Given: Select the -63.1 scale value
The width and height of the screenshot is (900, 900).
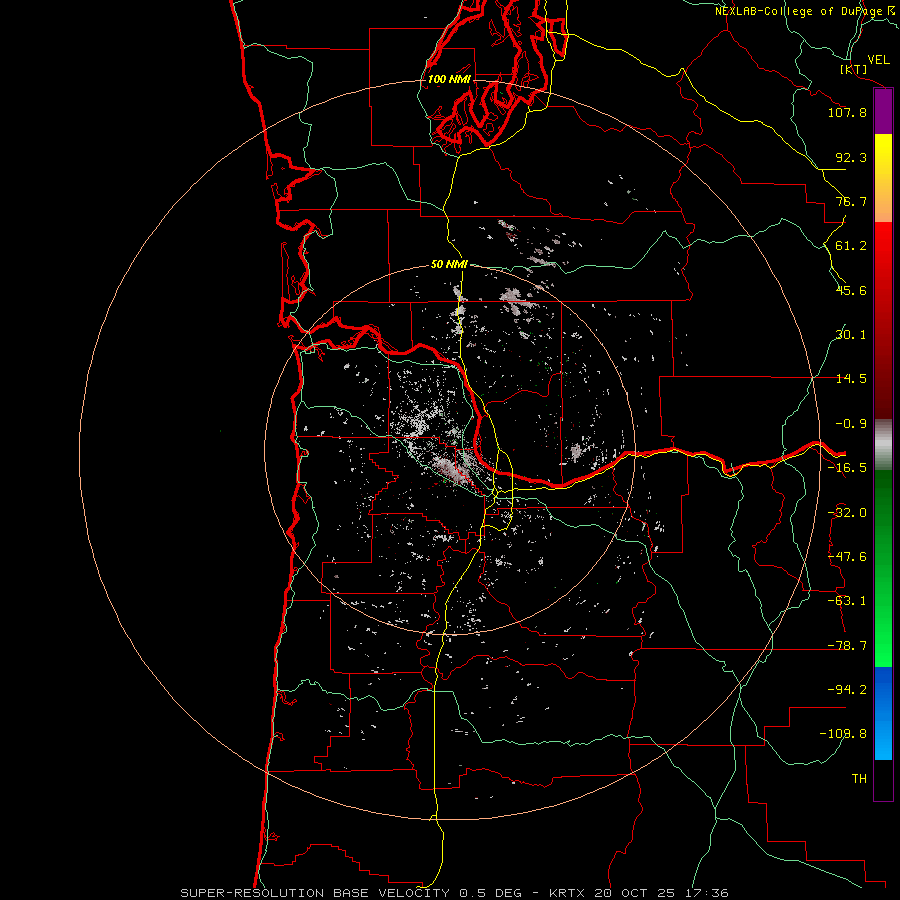Looking at the screenshot, I should coord(847,601).
